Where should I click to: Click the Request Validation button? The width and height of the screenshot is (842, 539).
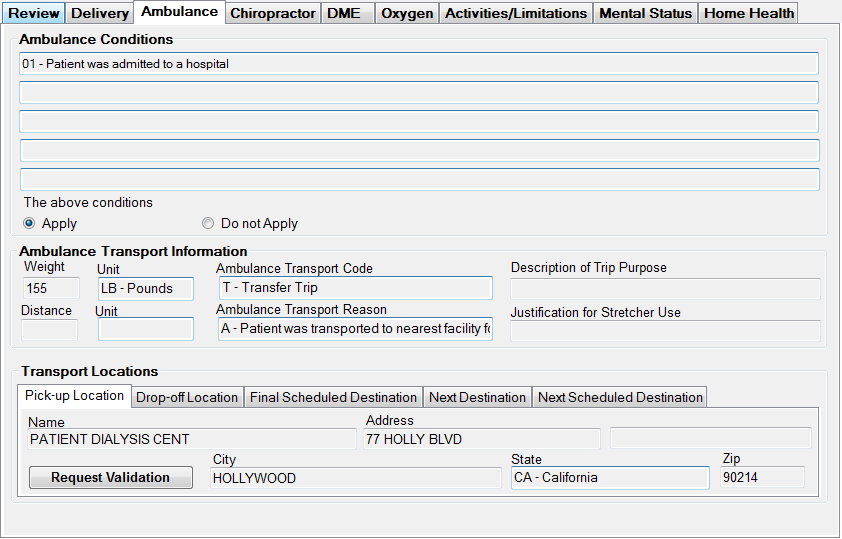110,478
